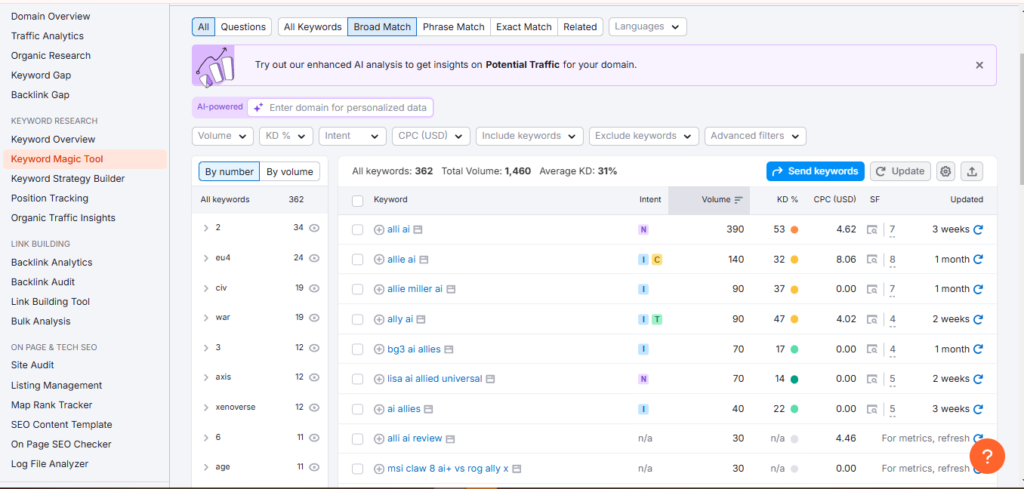This screenshot has height=489, width=1024.
Task: Open the orange help question mark button
Action: (x=987, y=456)
